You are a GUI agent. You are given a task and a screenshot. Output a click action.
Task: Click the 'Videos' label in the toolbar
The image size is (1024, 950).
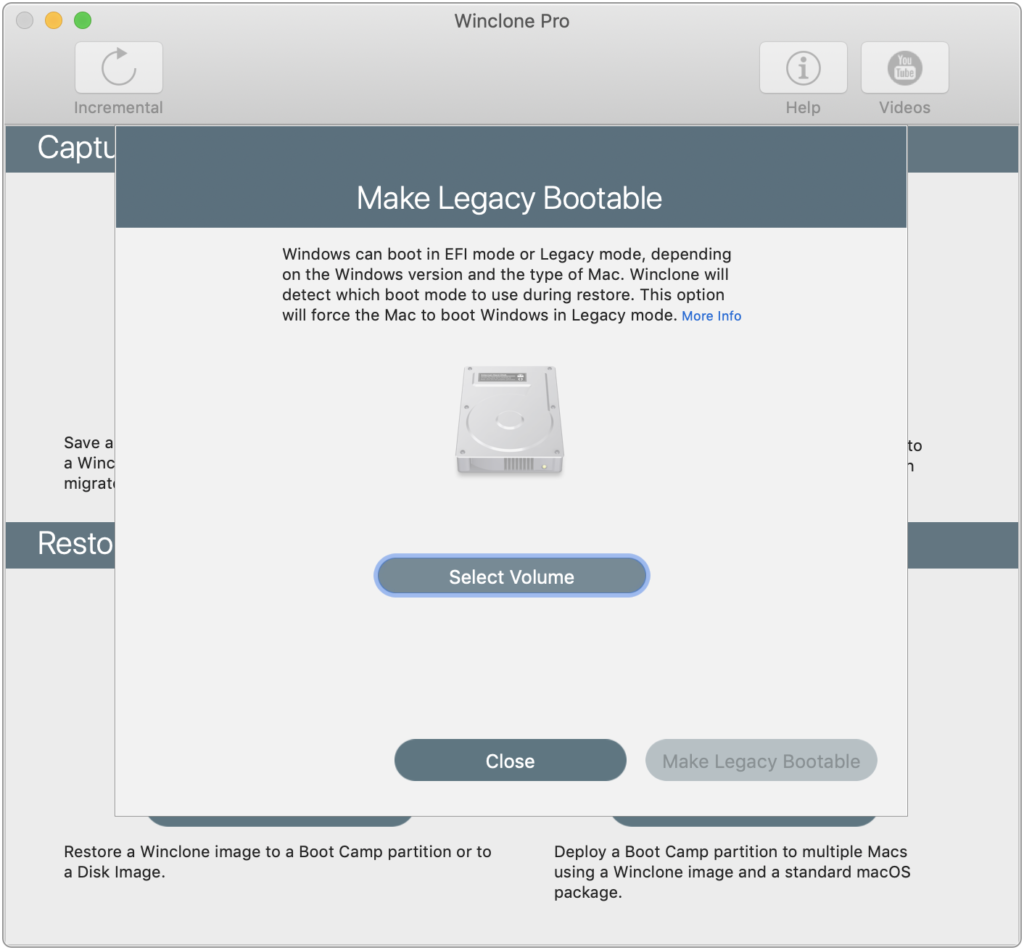[x=904, y=108]
